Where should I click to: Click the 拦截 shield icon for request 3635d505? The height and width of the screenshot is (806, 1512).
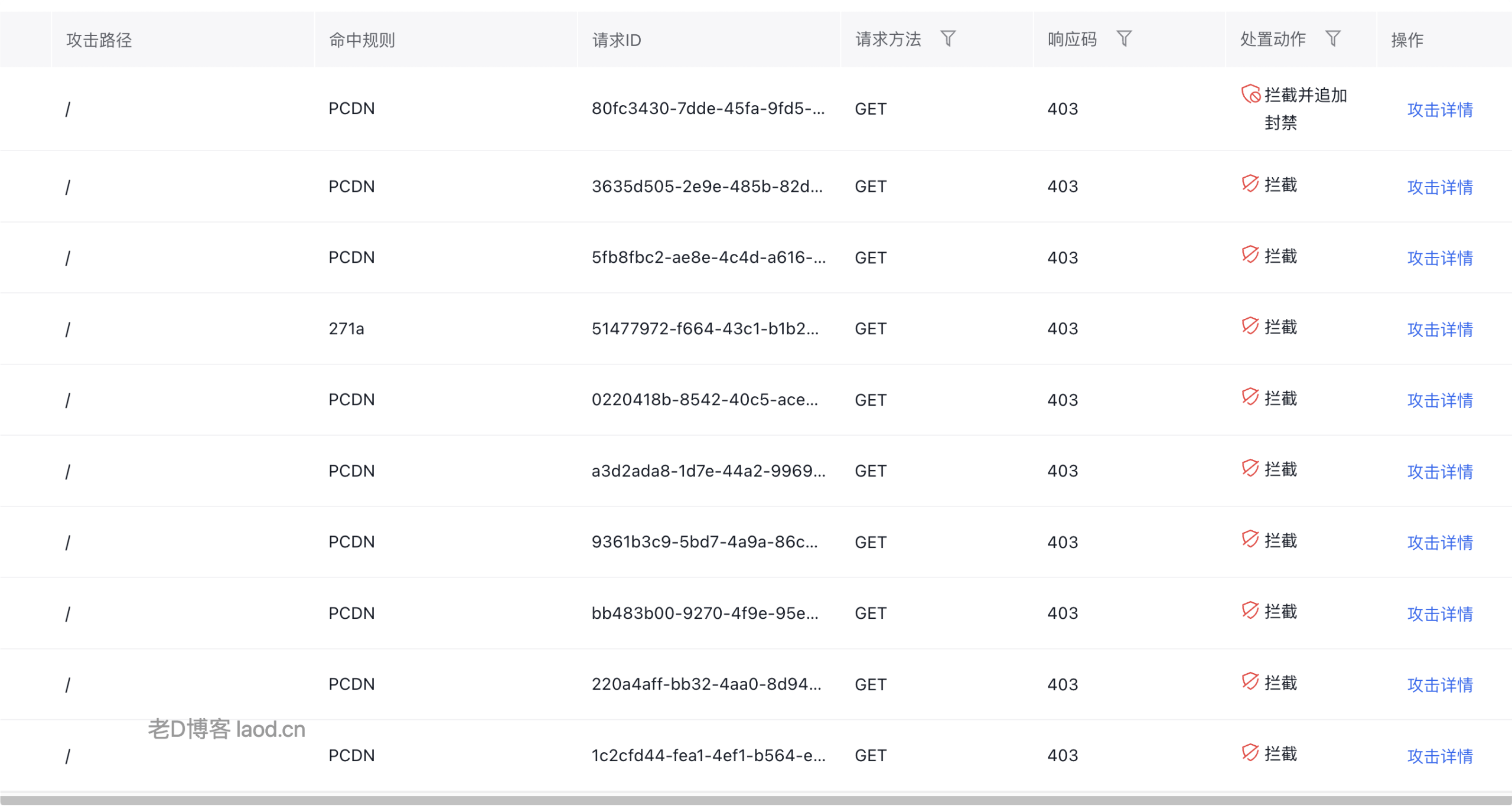(1250, 184)
